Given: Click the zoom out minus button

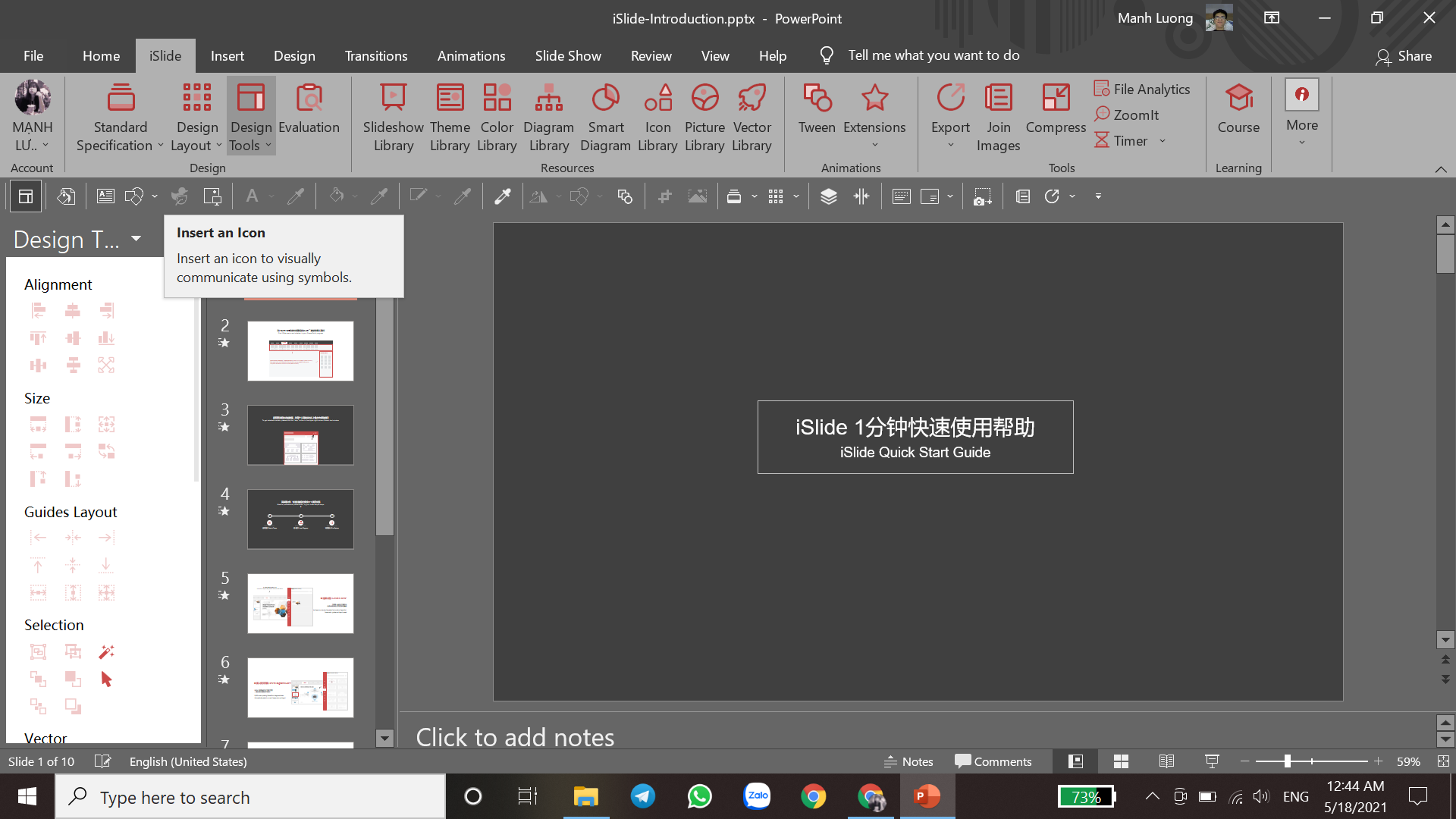Looking at the screenshot, I should pos(1244,761).
